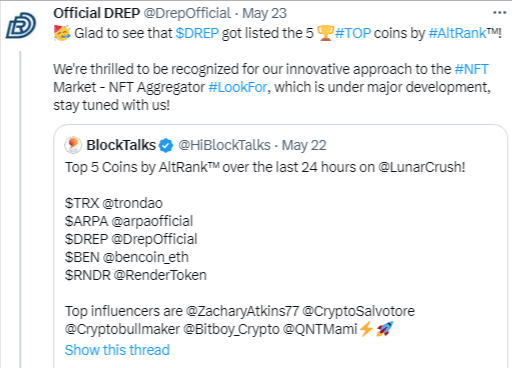Open the May 23 tweet timestamp
The width and height of the screenshot is (512, 368).
coord(264,13)
